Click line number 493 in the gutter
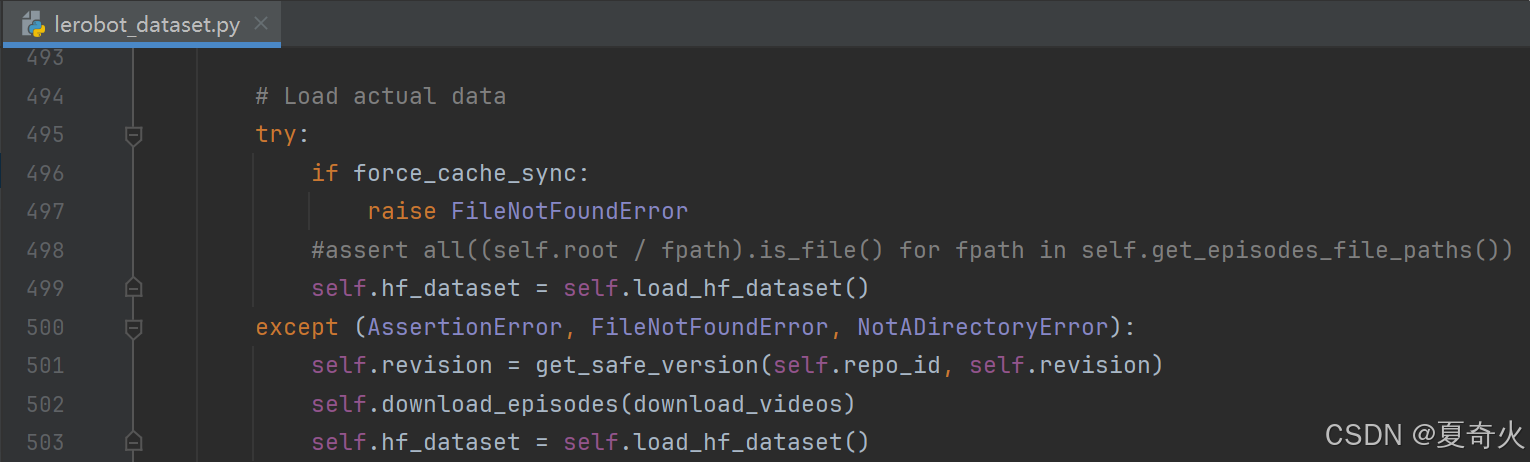 pos(45,57)
